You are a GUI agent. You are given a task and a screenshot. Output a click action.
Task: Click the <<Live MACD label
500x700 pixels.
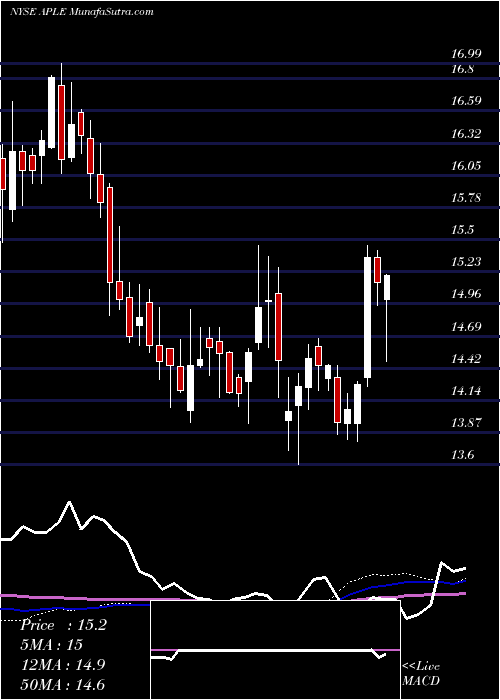[x=421, y=673]
